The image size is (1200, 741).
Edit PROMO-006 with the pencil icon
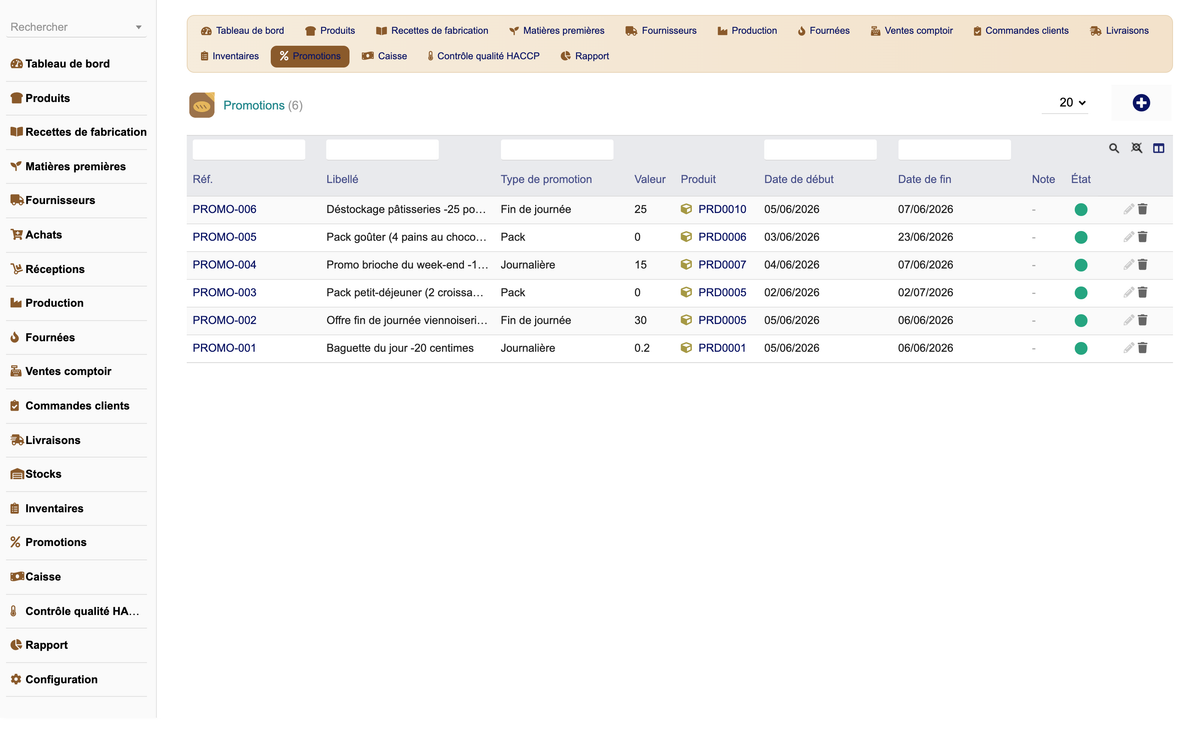1128,209
